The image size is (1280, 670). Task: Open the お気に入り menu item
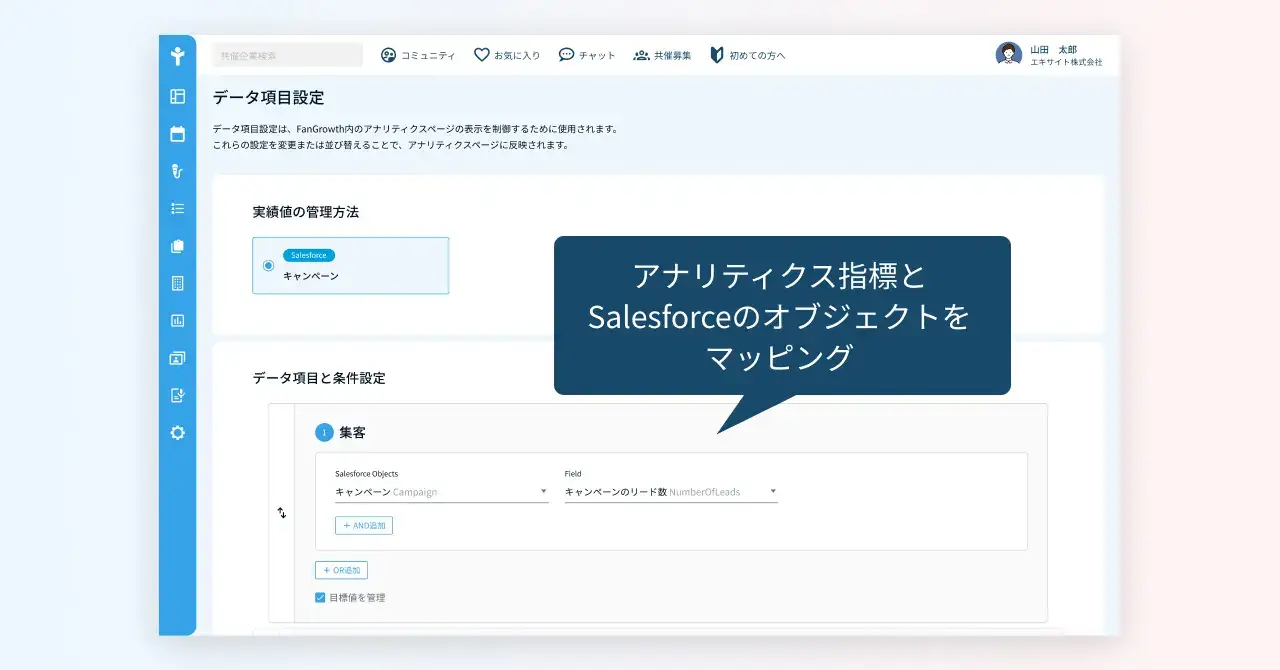pyautogui.click(x=507, y=55)
